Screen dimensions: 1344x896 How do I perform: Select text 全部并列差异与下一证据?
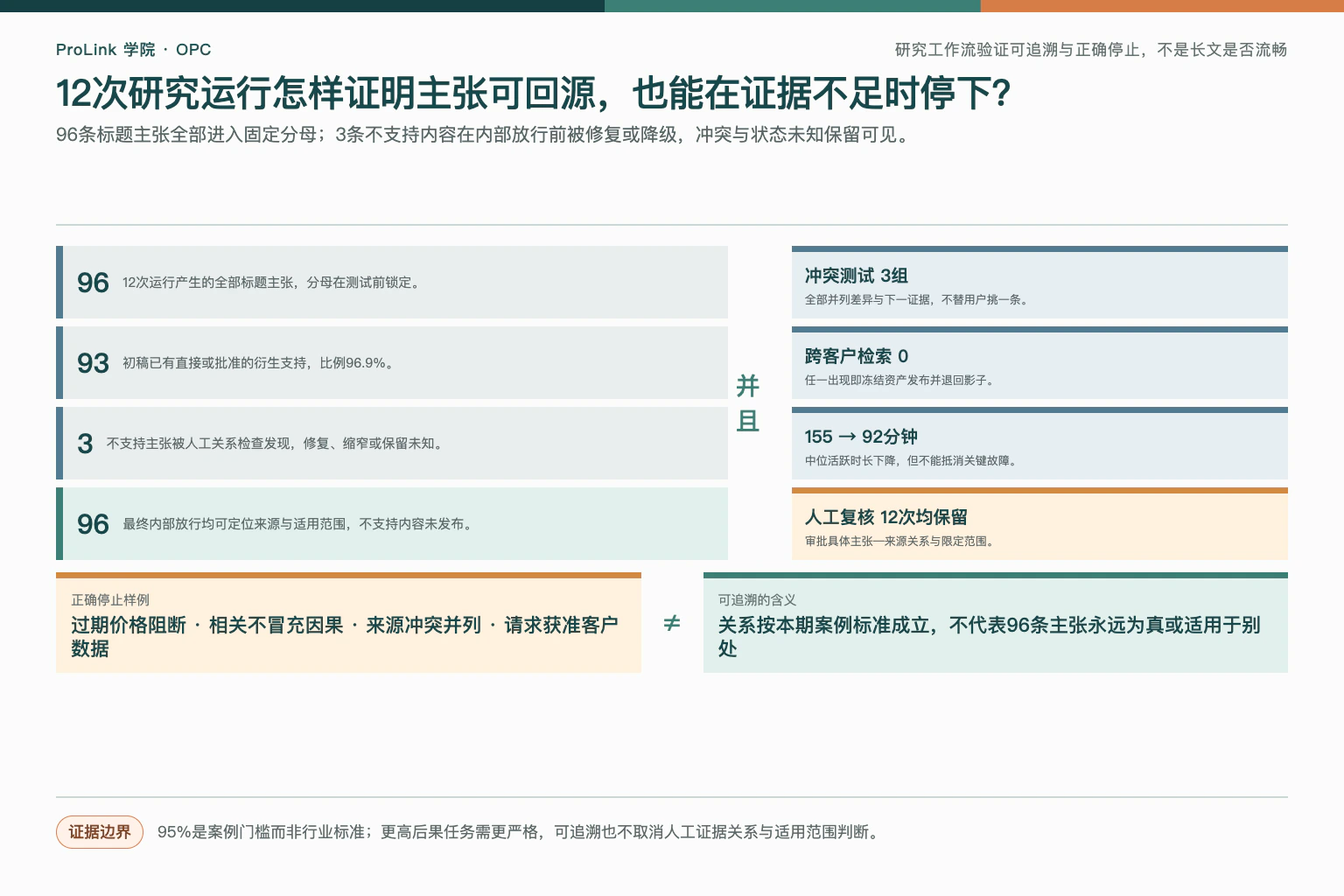coord(916,300)
